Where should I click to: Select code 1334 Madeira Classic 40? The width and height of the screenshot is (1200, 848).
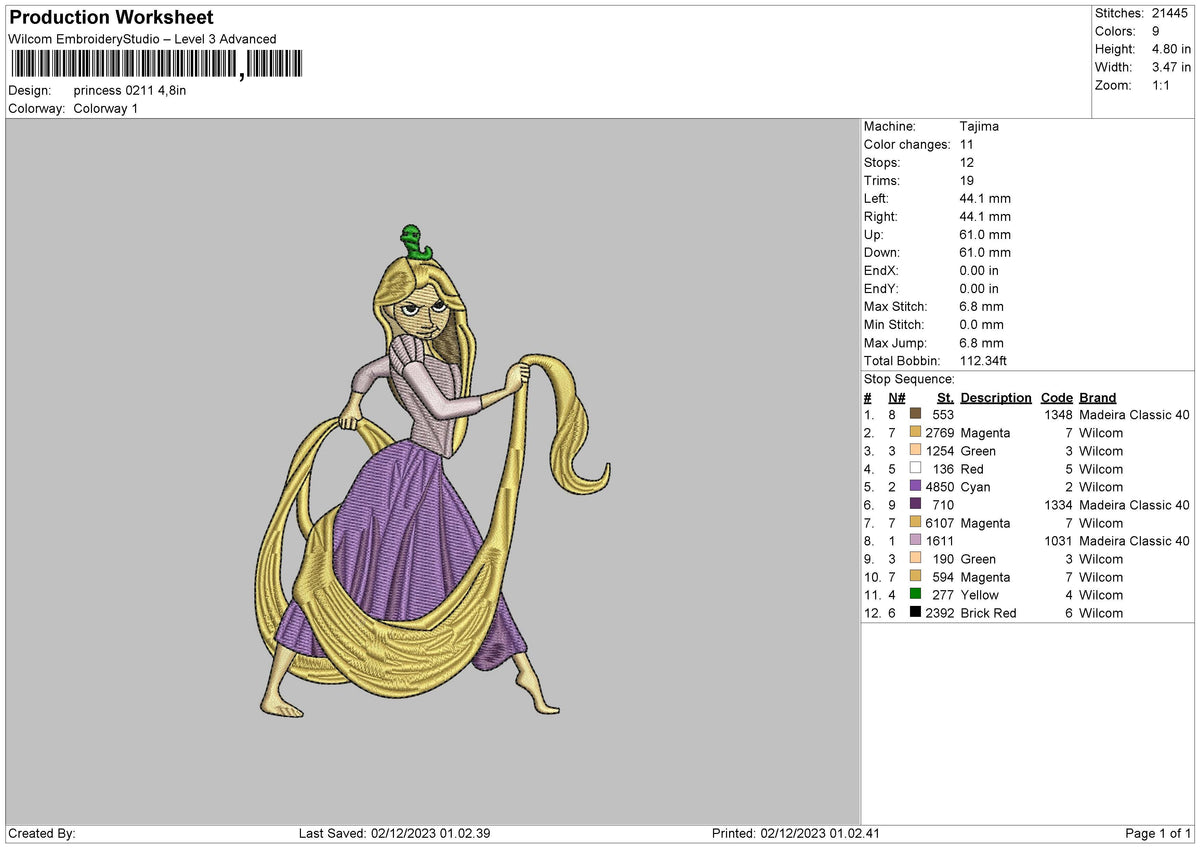[1117, 504]
